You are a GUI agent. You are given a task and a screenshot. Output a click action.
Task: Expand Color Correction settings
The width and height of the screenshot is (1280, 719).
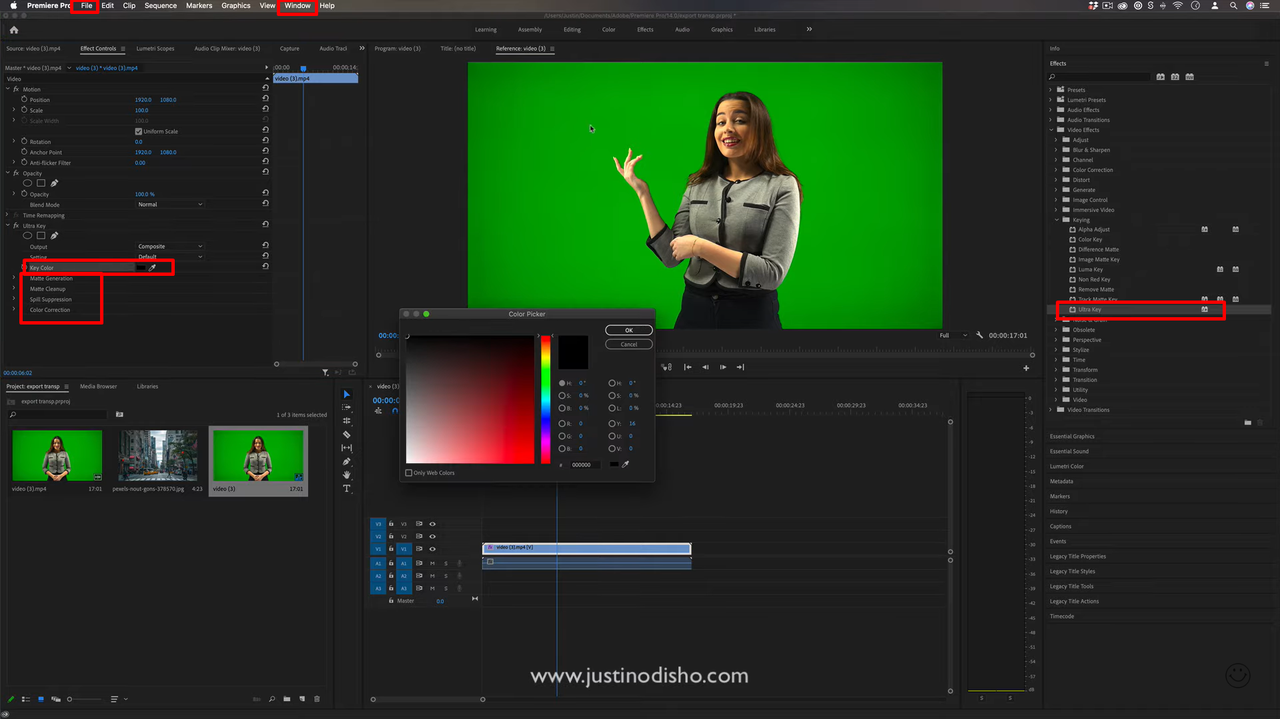14,310
